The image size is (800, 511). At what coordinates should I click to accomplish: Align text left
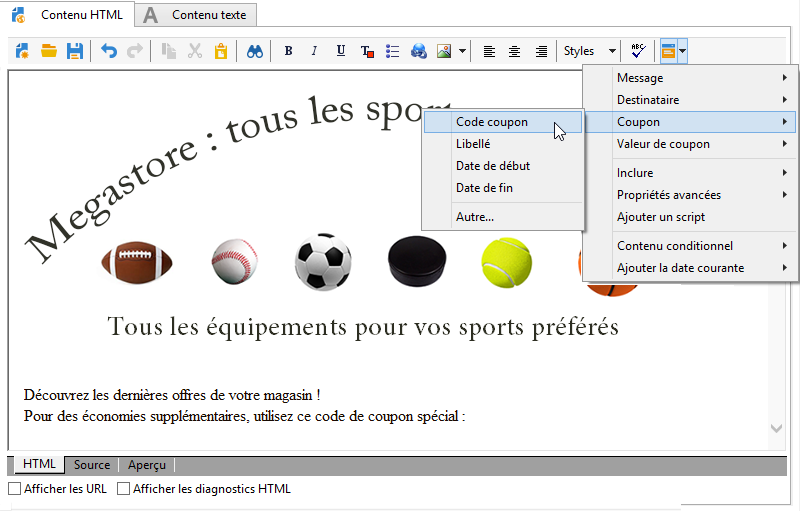pyautogui.click(x=489, y=51)
